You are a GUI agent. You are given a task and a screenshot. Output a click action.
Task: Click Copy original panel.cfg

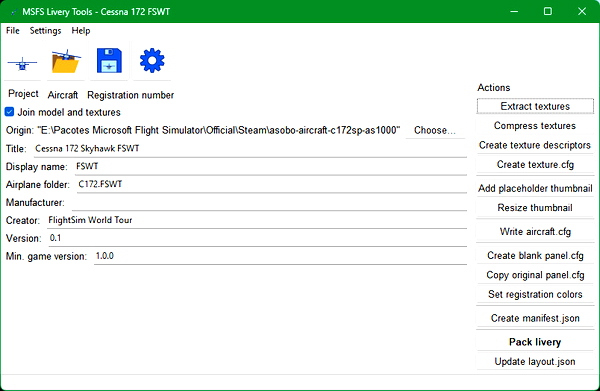pos(535,275)
